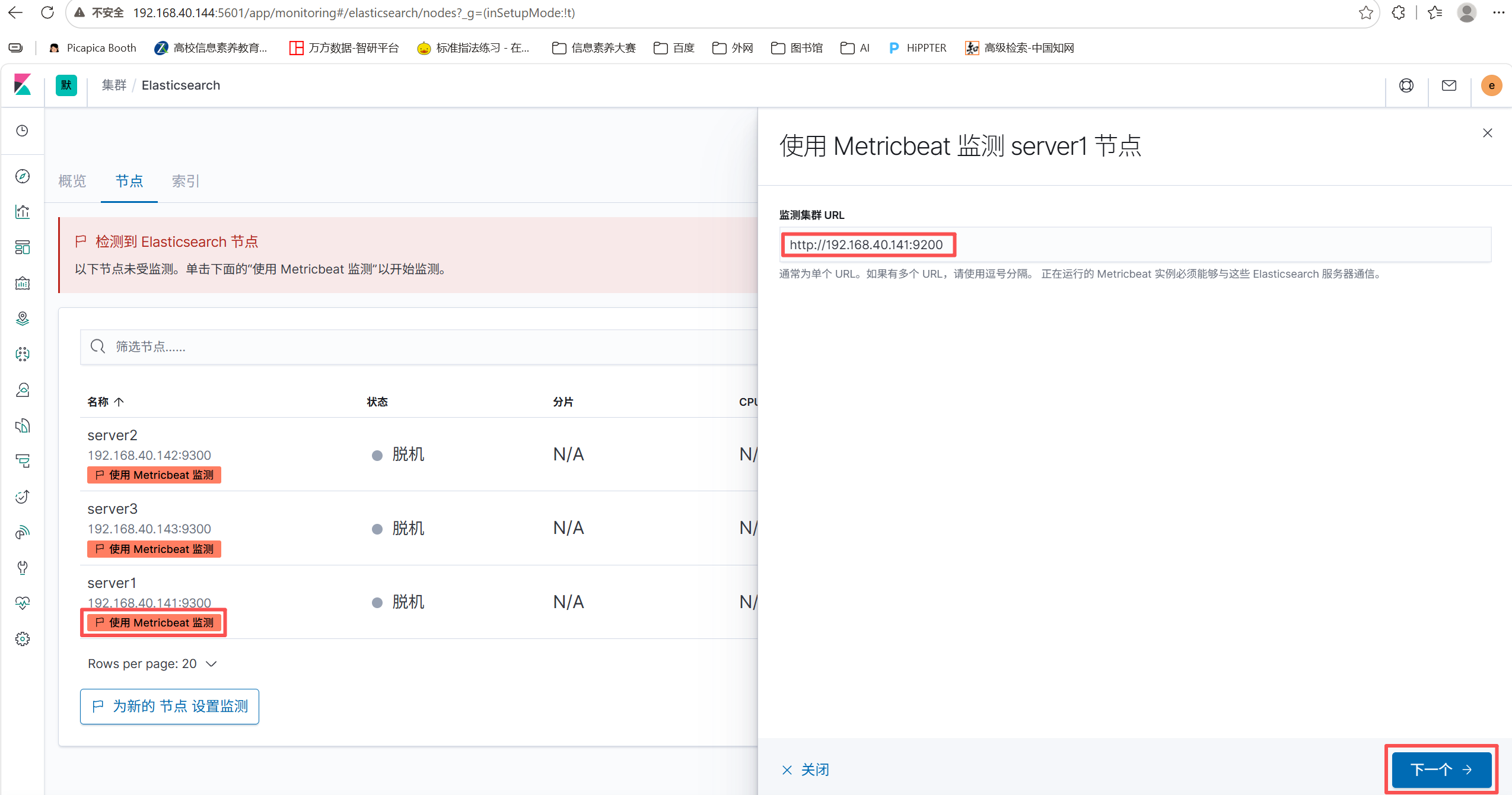
Task: Click browser back arrow
Action: (x=15, y=12)
